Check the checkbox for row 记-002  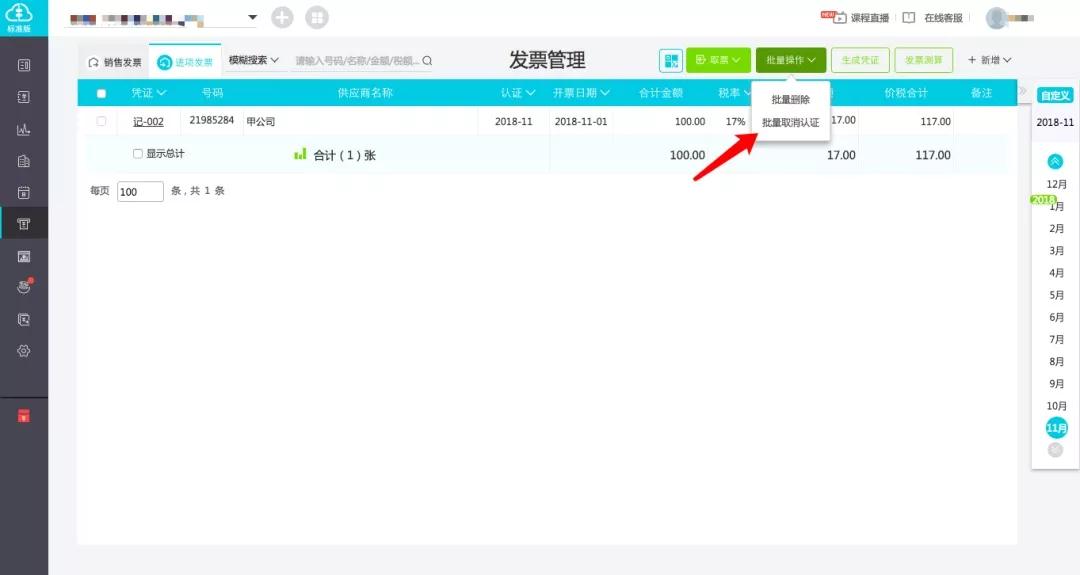coord(101,121)
